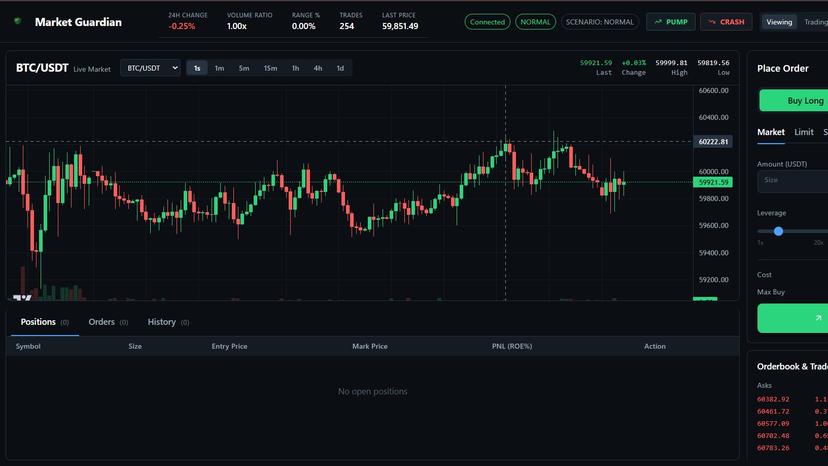Trigger the PUMP scenario button
The image size is (828, 466).
pos(671,22)
